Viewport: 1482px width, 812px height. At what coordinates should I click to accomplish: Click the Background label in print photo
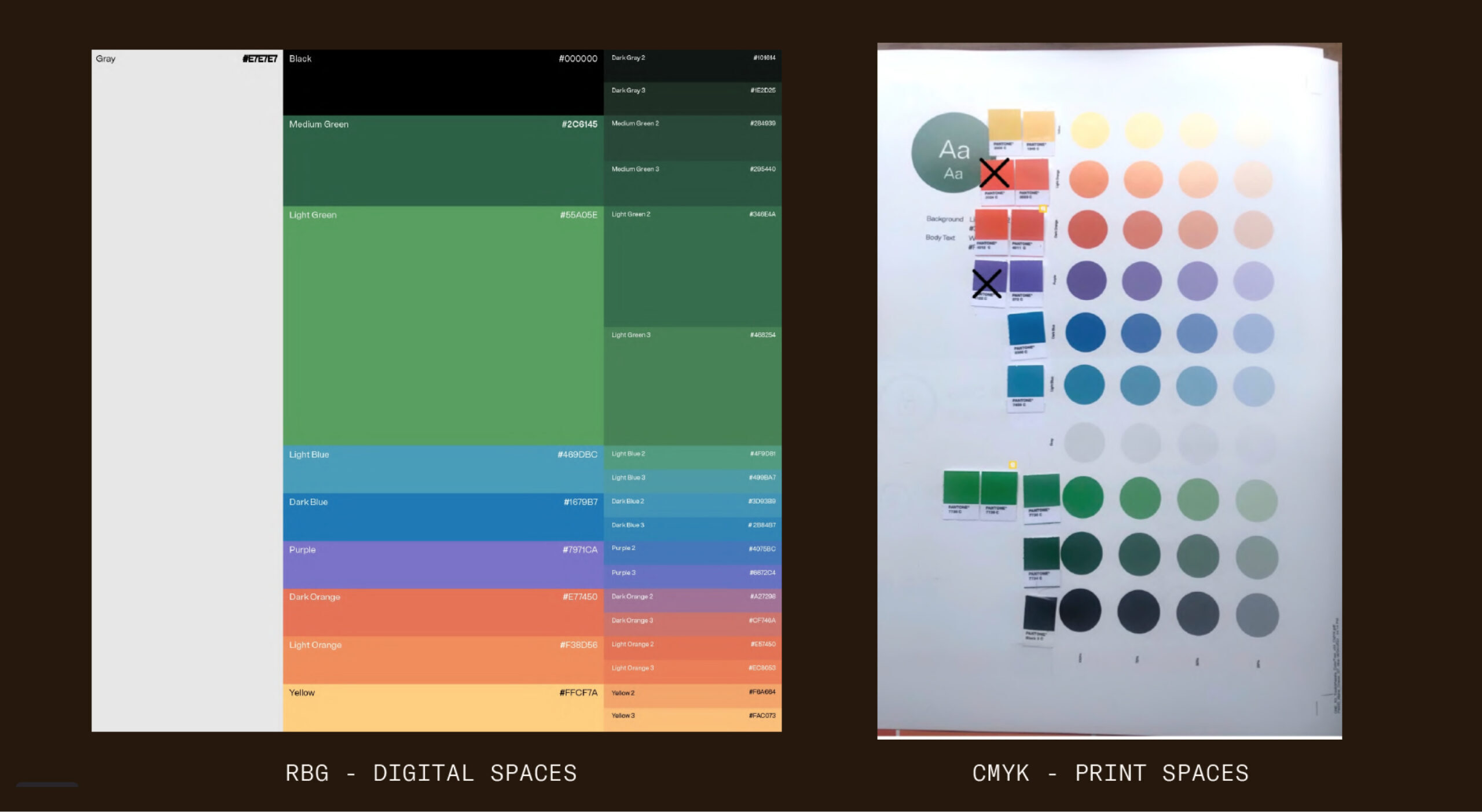click(x=944, y=219)
